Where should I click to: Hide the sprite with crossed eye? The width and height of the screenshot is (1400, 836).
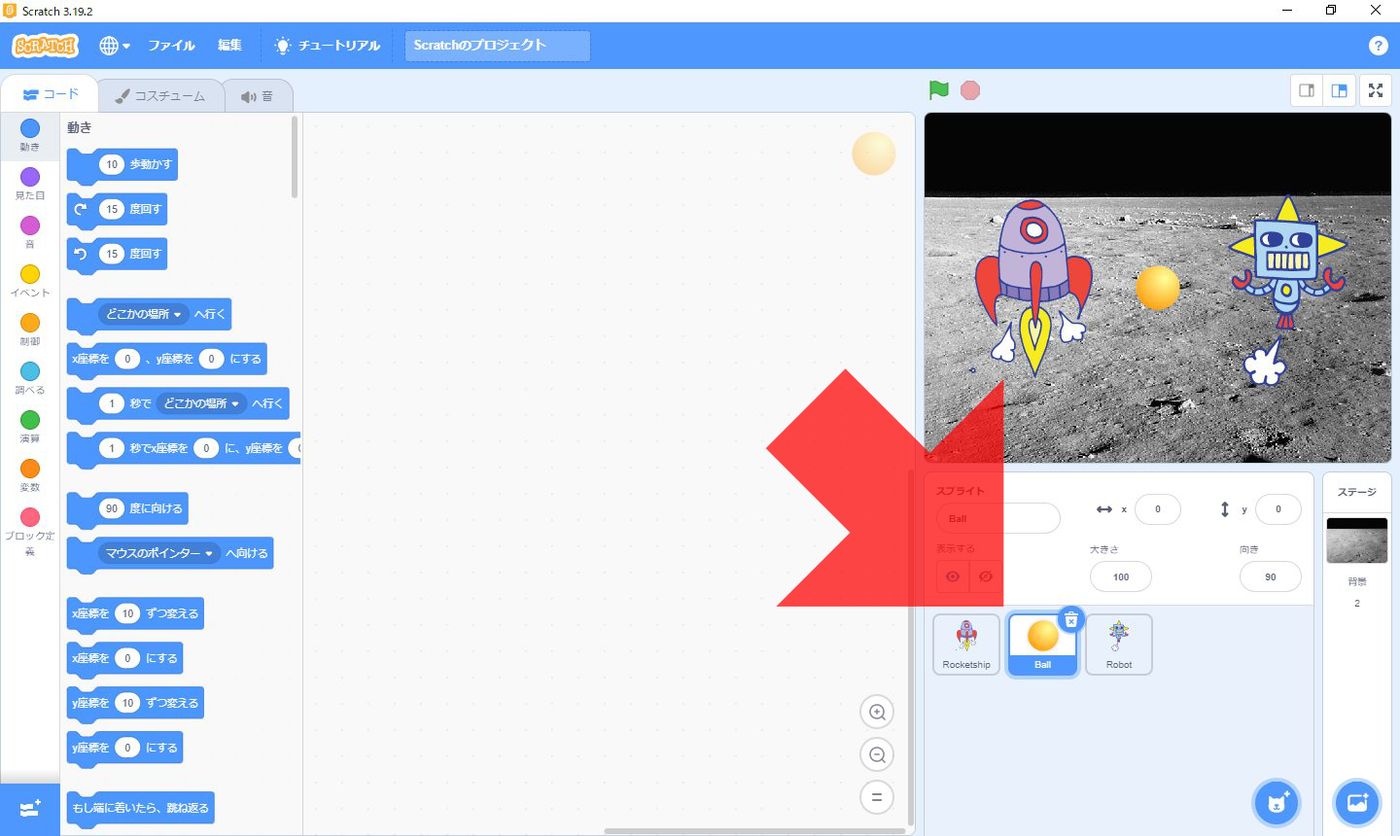tap(986, 576)
